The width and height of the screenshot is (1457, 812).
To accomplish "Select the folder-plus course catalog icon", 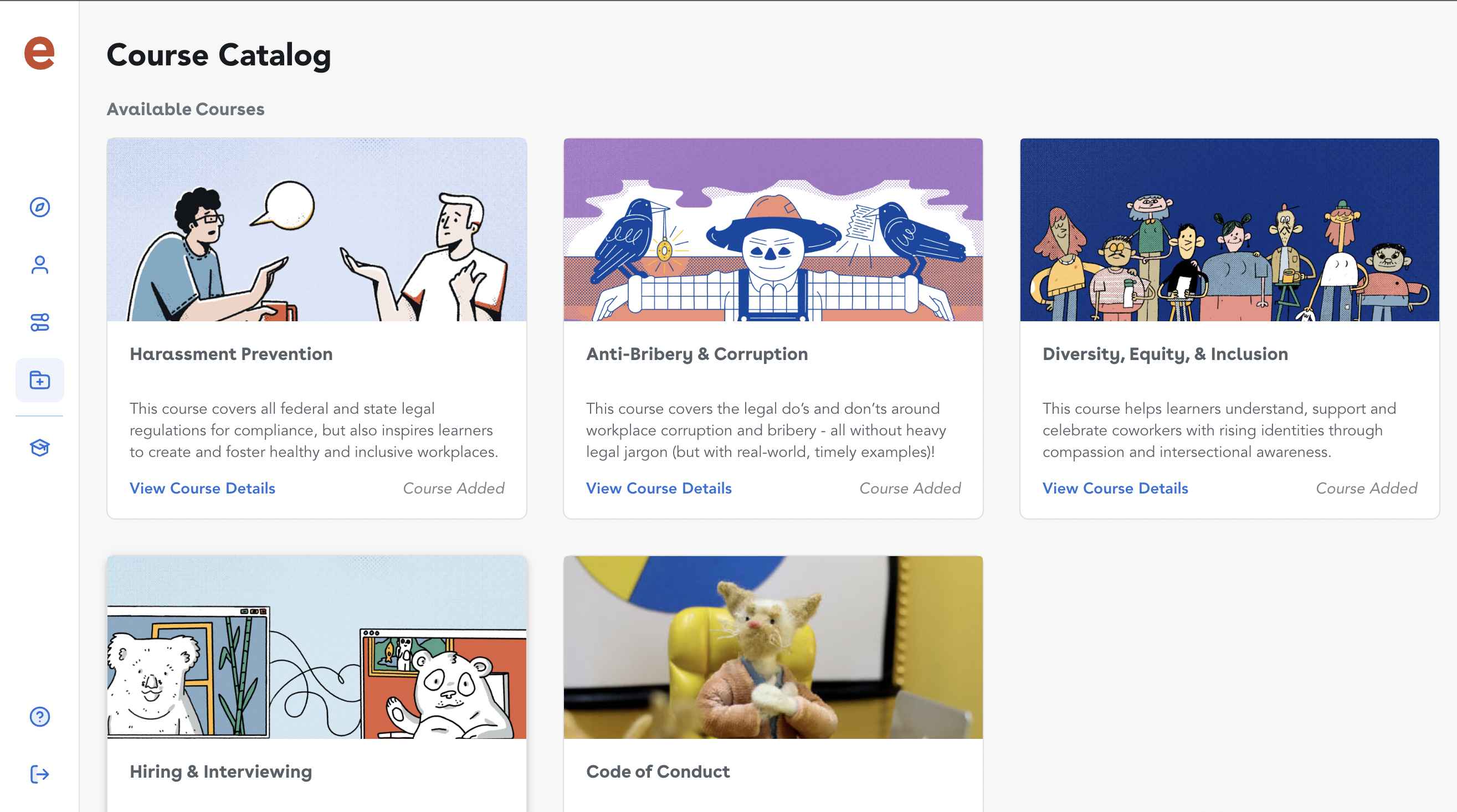I will (x=39, y=380).
